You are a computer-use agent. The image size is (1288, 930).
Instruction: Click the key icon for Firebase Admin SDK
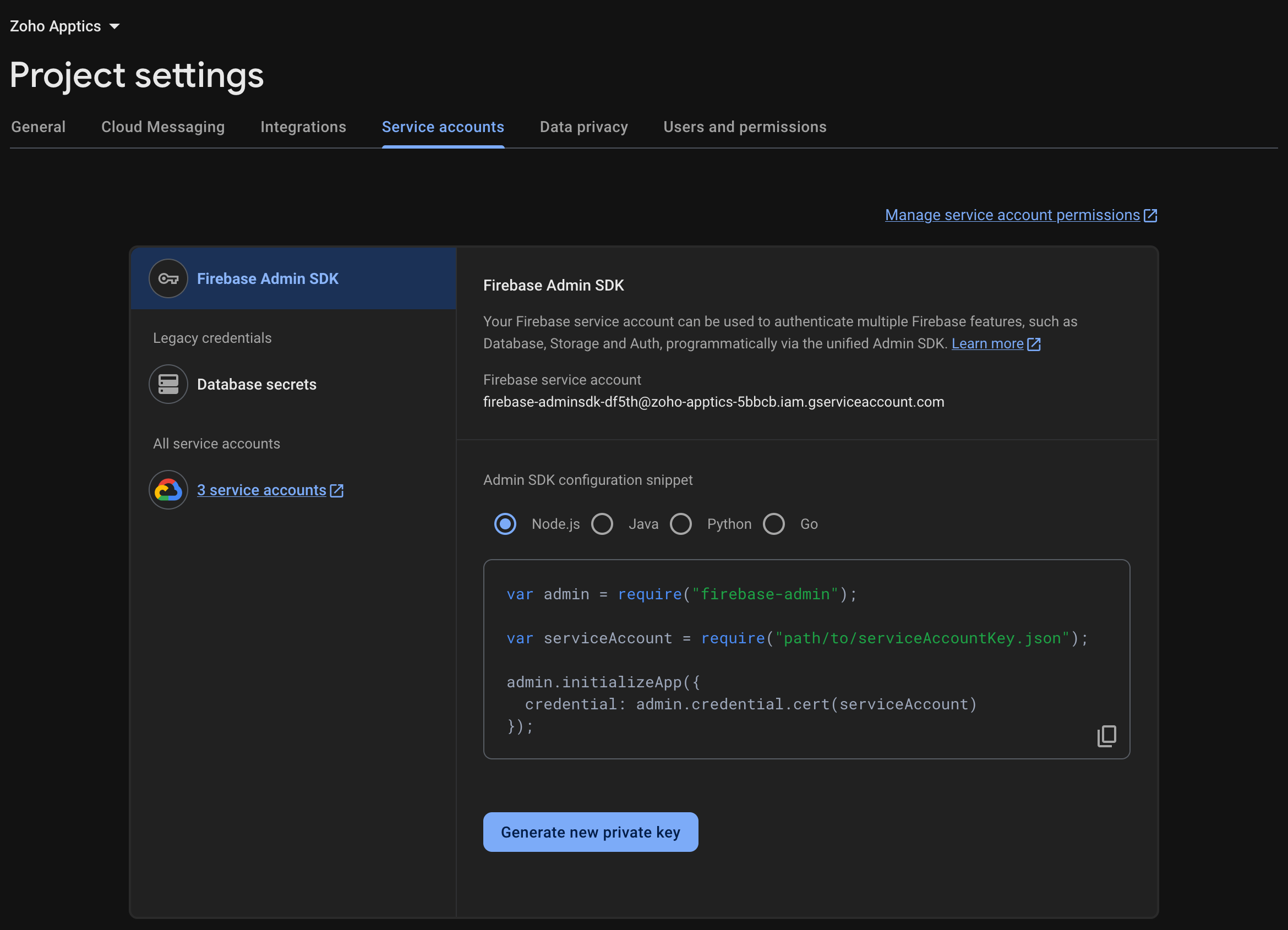(168, 279)
